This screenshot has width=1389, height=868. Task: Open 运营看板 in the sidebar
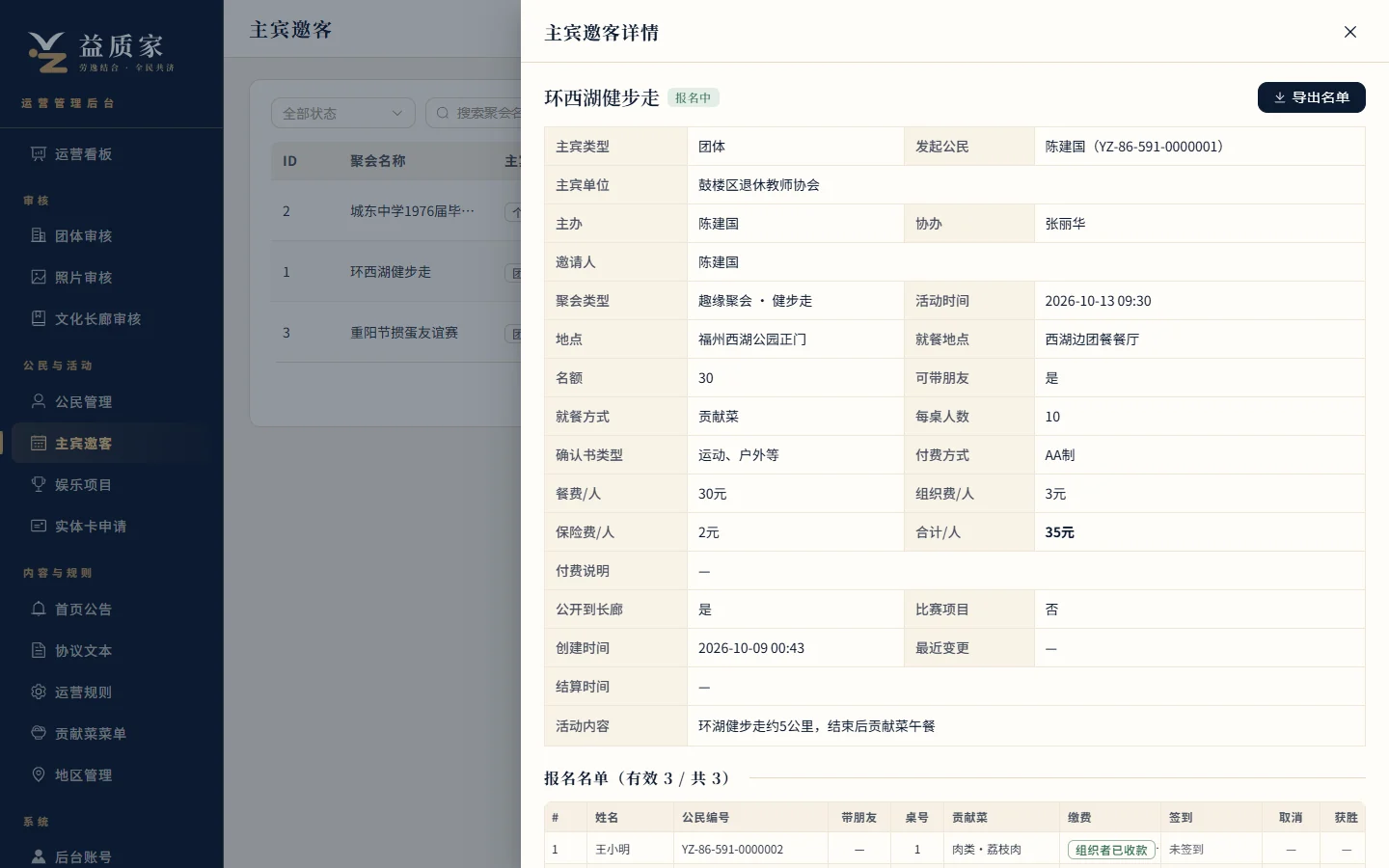[x=112, y=153]
